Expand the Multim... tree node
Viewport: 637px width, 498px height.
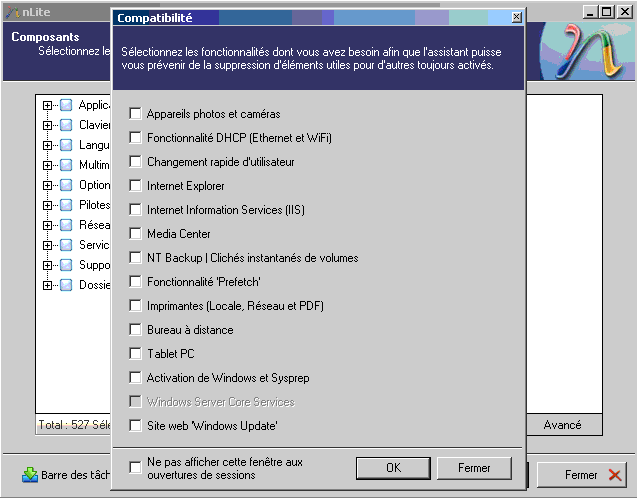[x=48, y=165]
